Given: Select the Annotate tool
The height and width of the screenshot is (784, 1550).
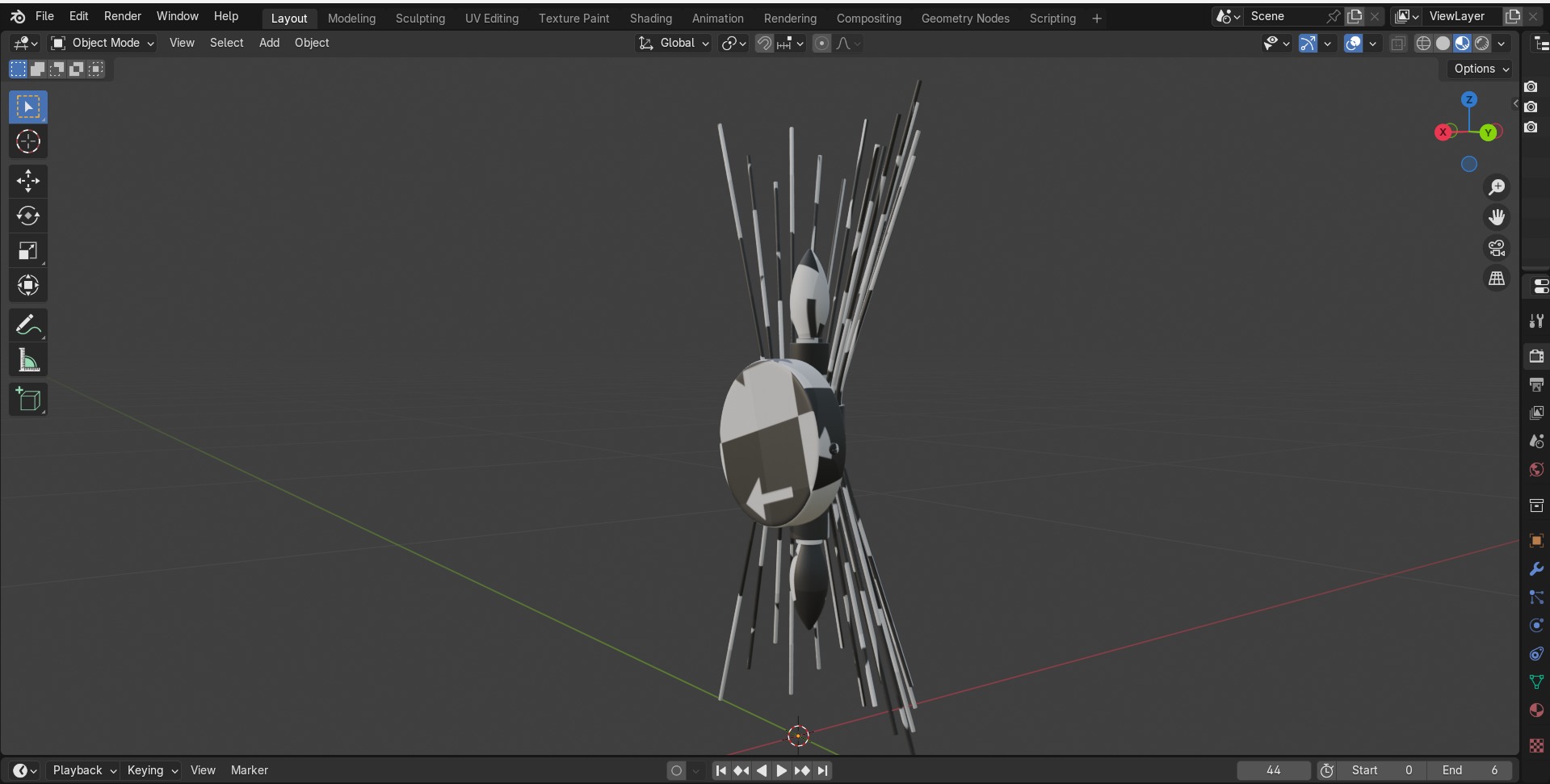Looking at the screenshot, I should pyautogui.click(x=28, y=325).
